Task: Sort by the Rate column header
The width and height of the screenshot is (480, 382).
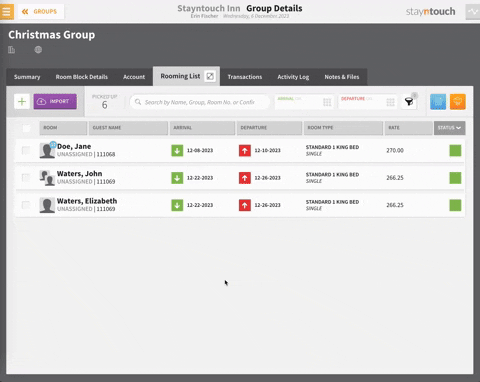Action: pyautogui.click(x=409, y=128)
